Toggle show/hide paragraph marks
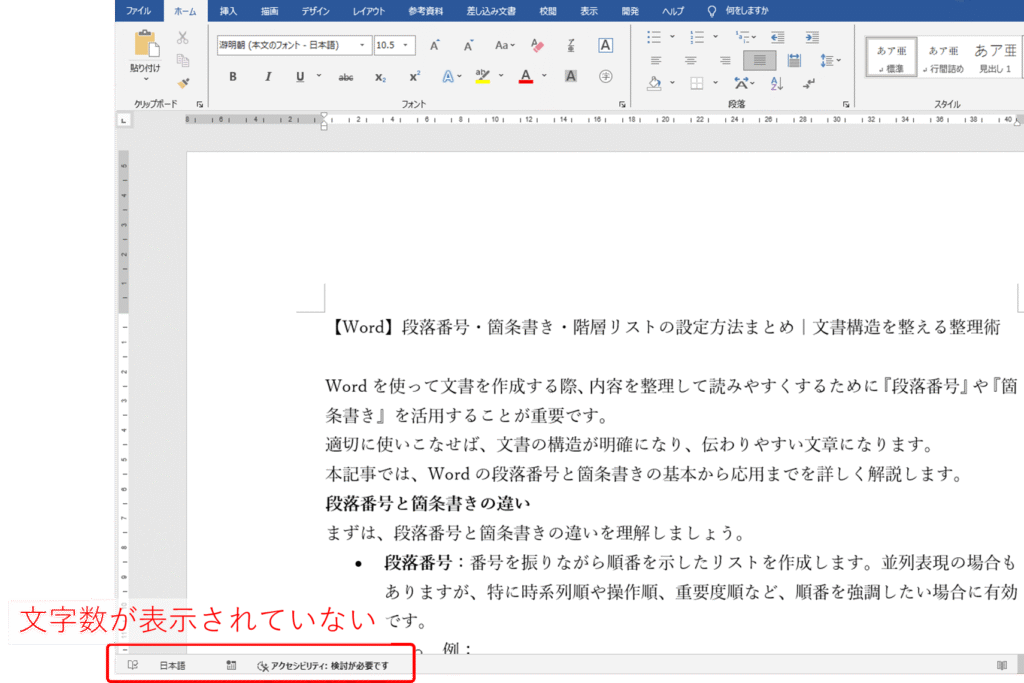 (810, 83)
